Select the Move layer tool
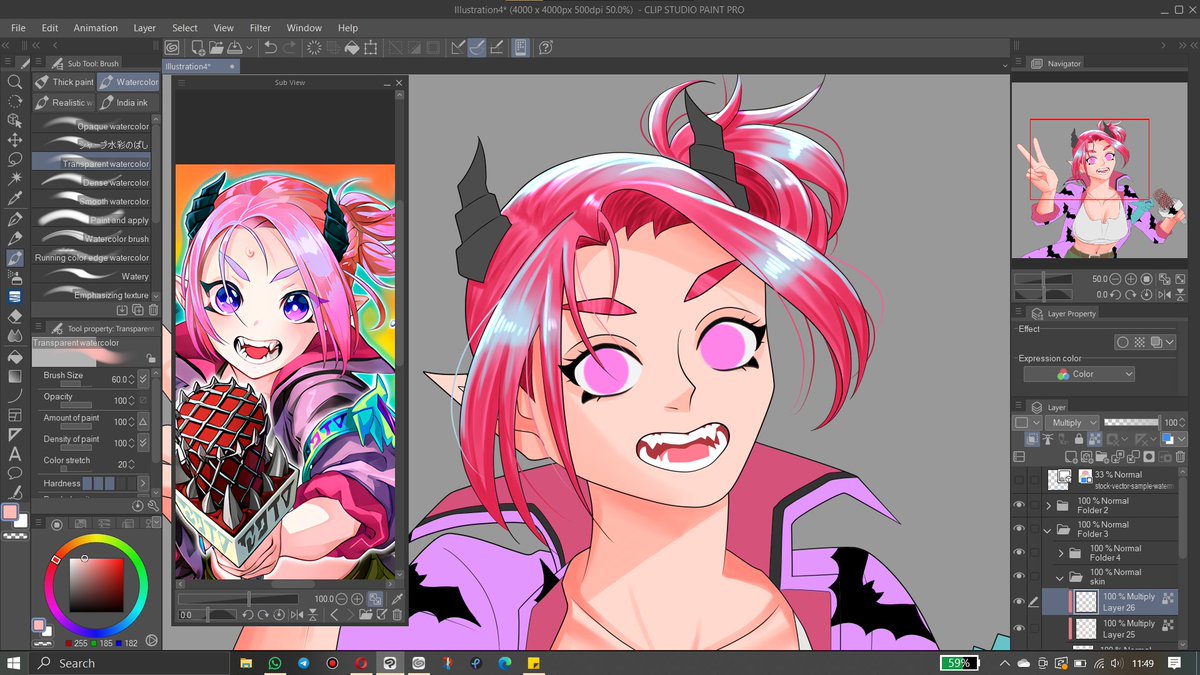 15,139
